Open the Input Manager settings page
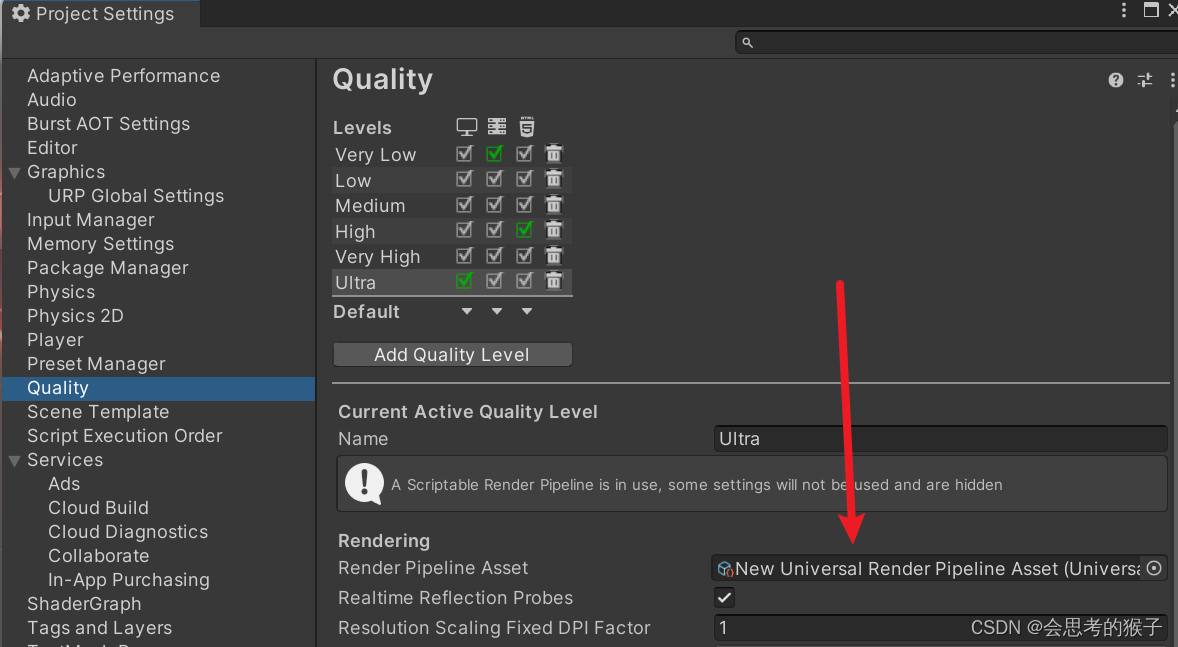1178x647 pixels. tap(92, 219)
